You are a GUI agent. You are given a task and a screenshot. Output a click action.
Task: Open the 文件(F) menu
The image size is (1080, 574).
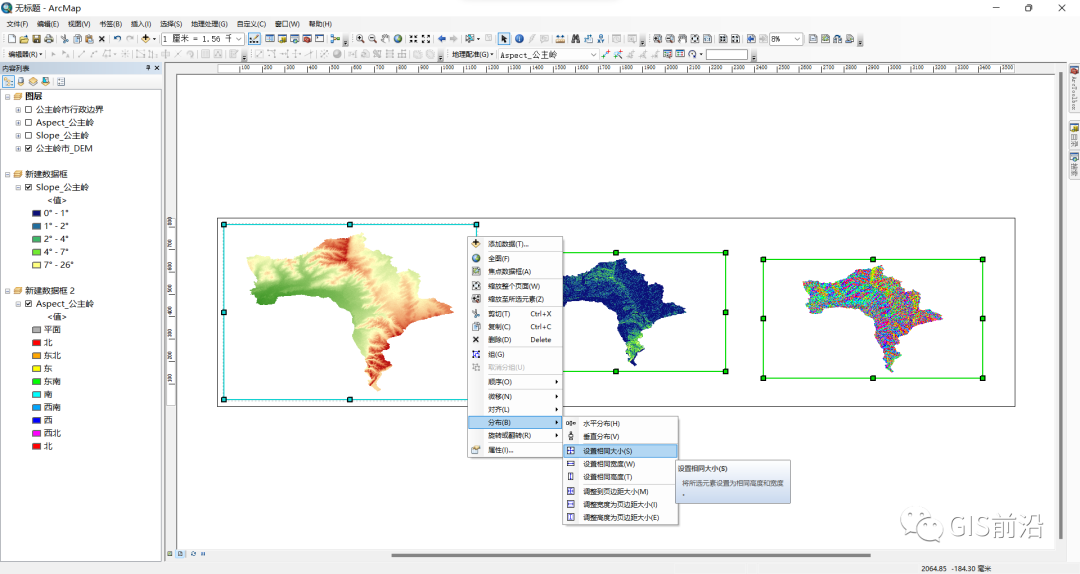[17, 24]
